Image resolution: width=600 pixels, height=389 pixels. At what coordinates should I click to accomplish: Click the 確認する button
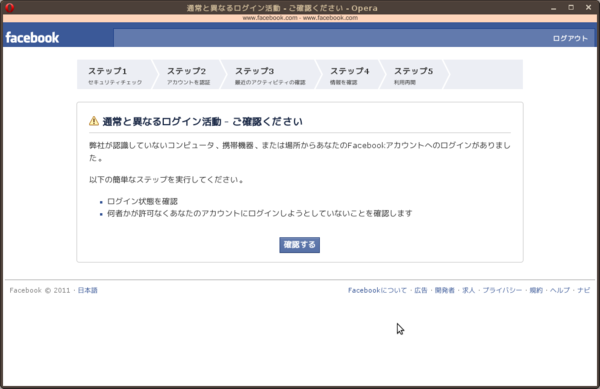[x=300, y=245]
